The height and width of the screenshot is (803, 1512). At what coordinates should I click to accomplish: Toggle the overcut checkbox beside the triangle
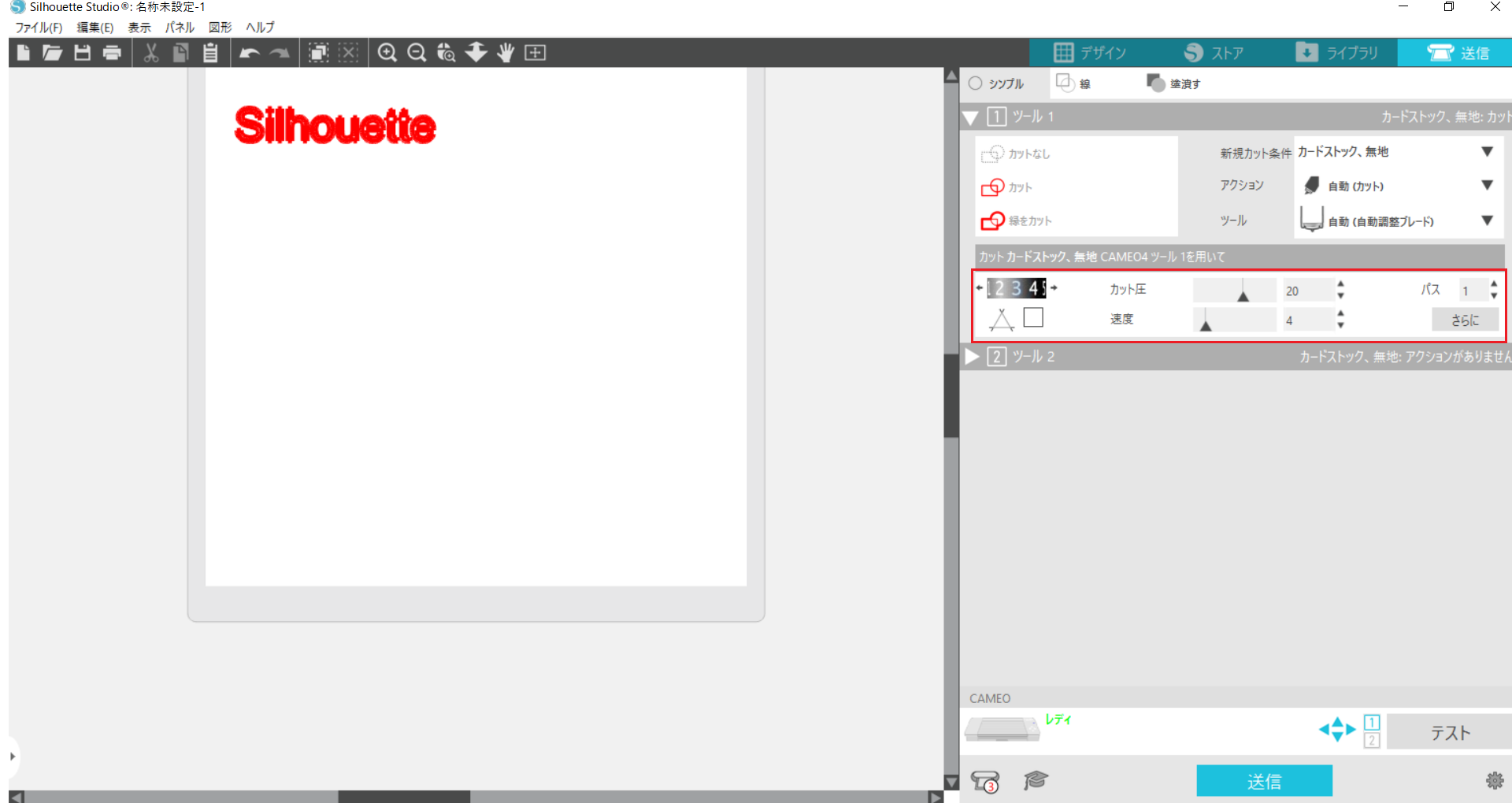[1033, 317]
